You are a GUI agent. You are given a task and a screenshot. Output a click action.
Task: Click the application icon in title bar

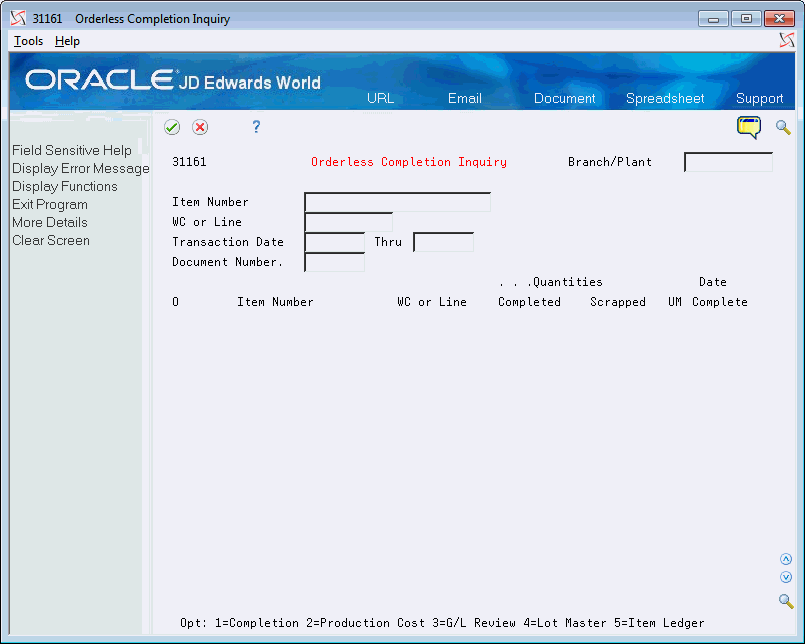[18, 18]
